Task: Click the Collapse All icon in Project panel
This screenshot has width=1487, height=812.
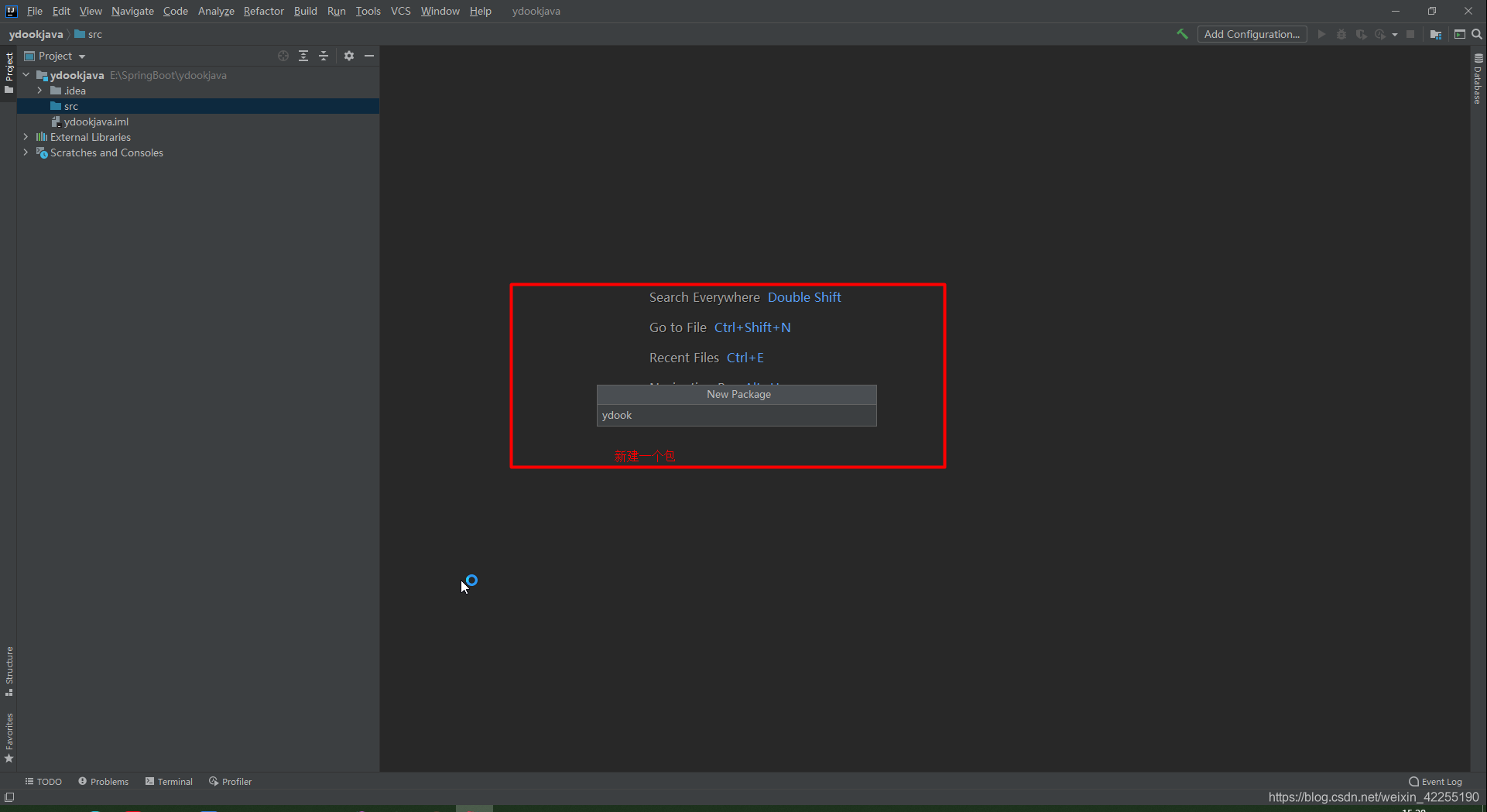Action: pyautogui.click(x=324, y=56)
